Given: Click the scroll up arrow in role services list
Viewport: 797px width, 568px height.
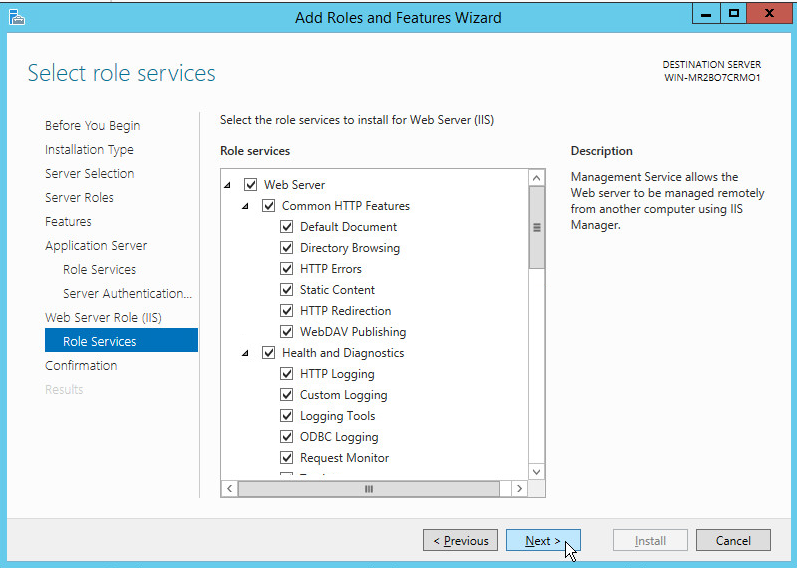Looking at the screenshot, I should click(536, 178).
